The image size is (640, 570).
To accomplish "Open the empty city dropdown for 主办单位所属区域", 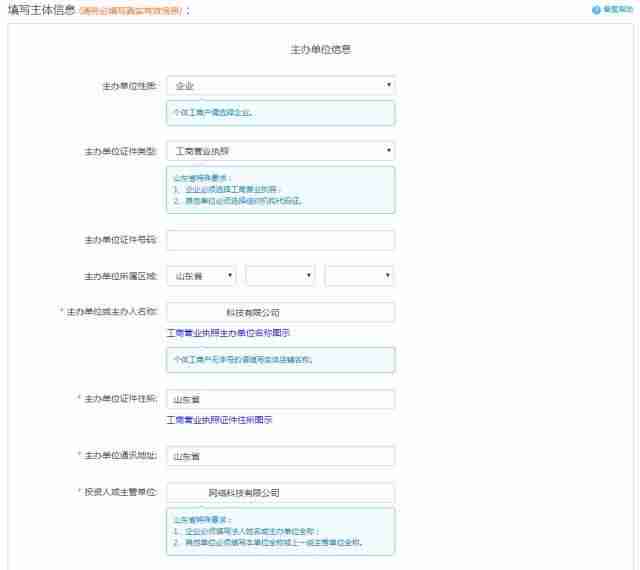I will click(x=280, y=276).
